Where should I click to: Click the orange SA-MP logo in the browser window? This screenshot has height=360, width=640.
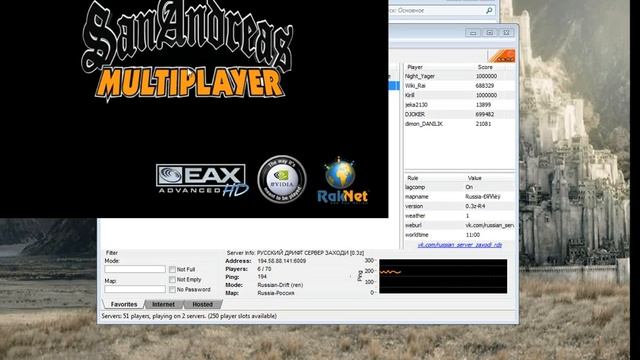[x=502, y=56]
